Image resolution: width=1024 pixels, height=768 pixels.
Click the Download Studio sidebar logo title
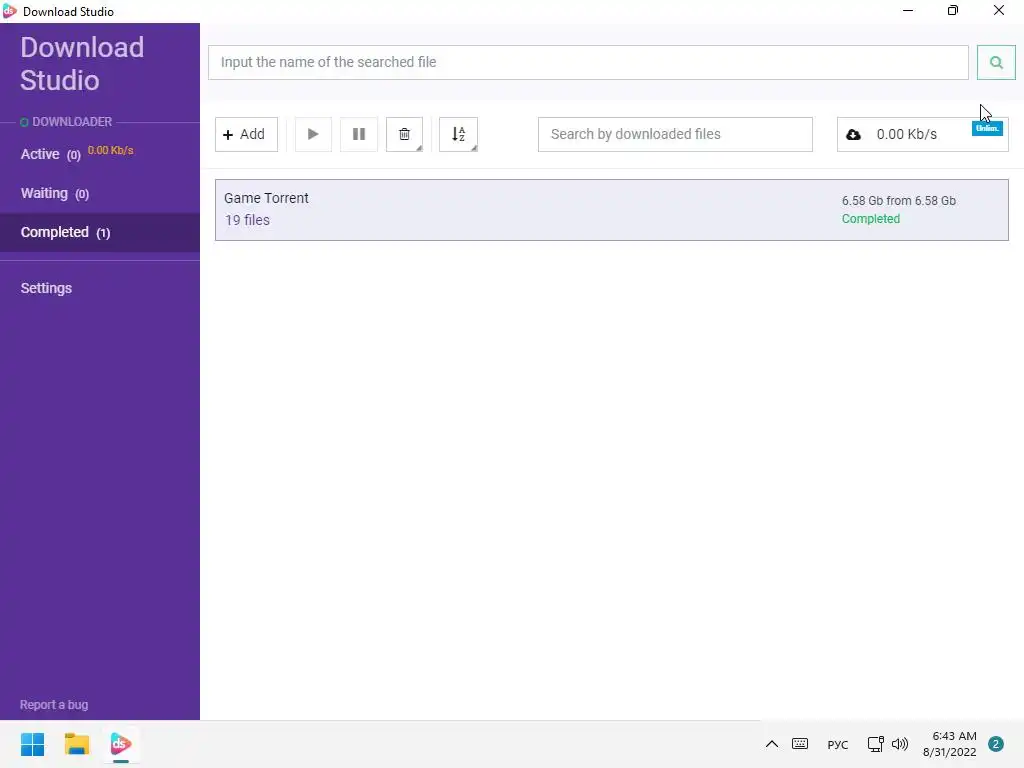coord(82,64)
